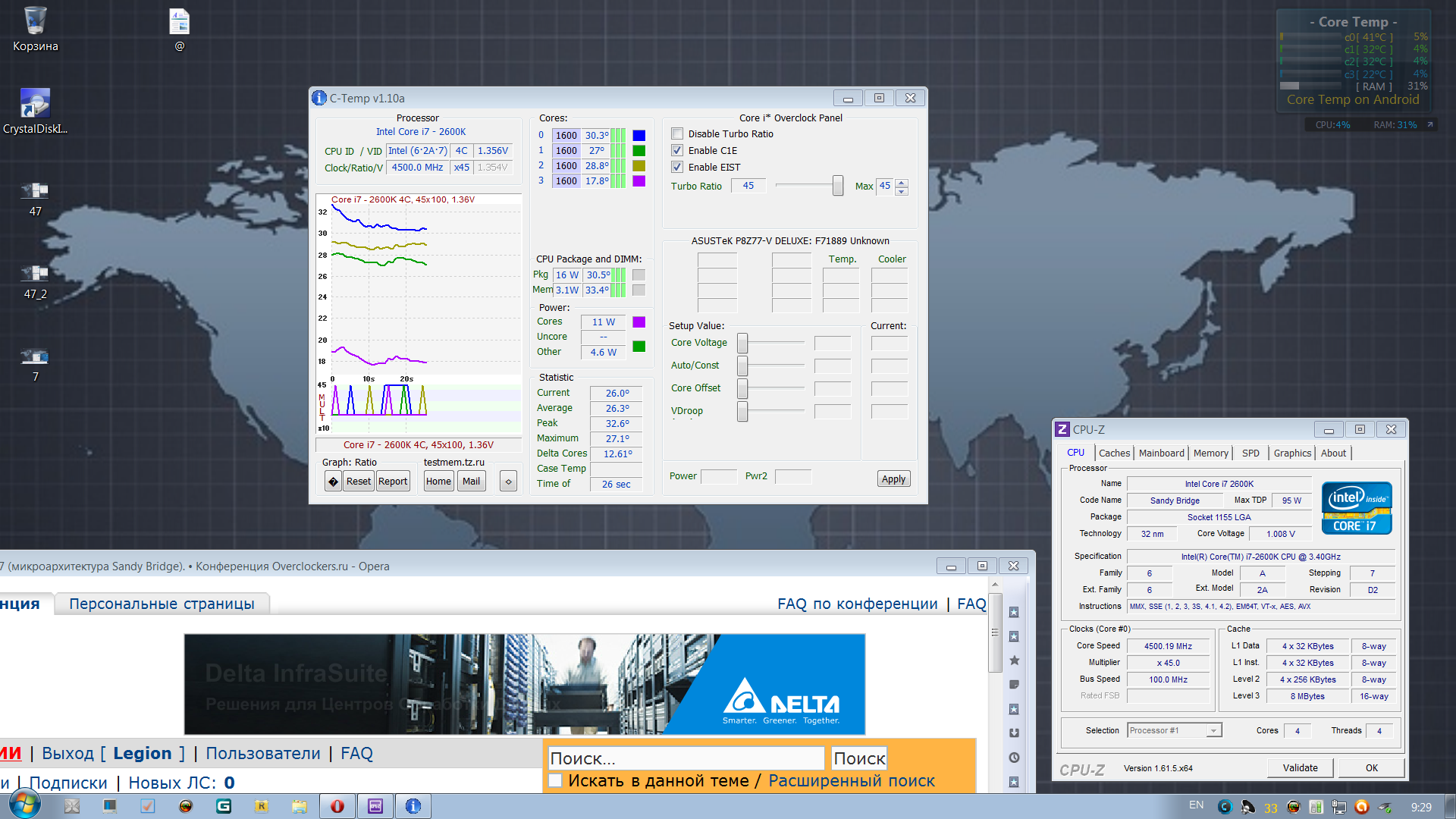Open the @ text file on the desktop
This screenshot has height=819, width=1456.
tap(180, 29)
